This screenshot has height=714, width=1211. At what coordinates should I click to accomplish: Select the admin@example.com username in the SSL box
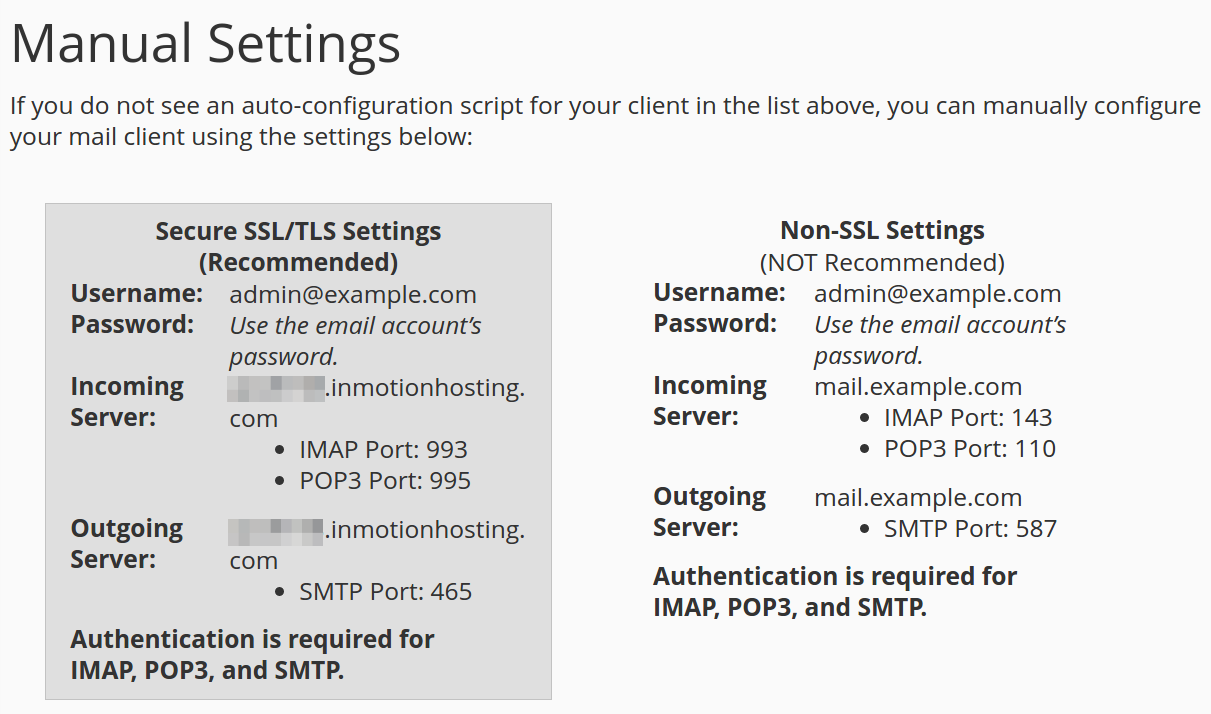[x=352, y=295]
